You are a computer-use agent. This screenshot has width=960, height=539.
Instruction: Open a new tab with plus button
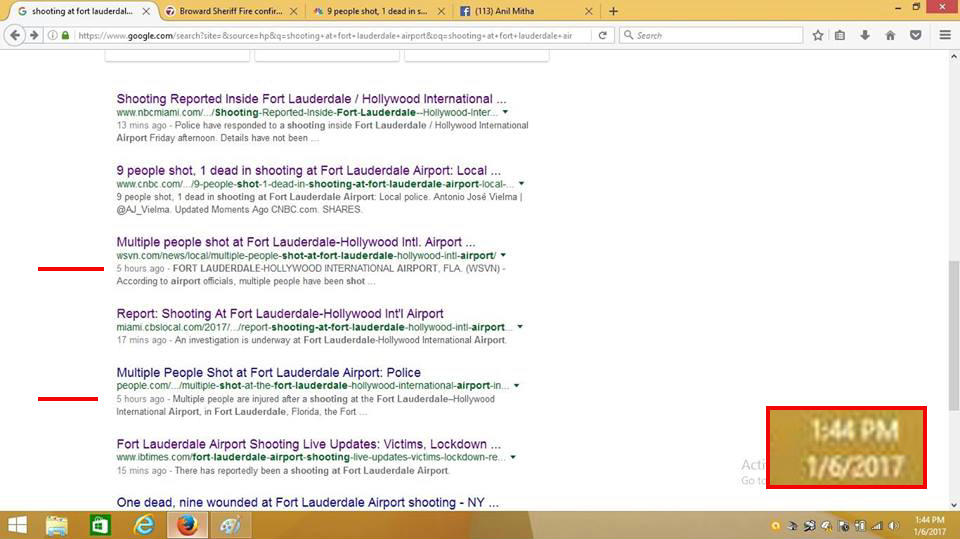click(613, 11)
